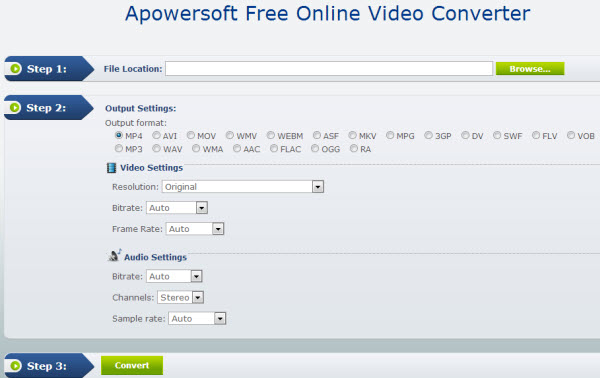Click the Video Settings heading text
The image size is (600, 378).
[152, 168]
